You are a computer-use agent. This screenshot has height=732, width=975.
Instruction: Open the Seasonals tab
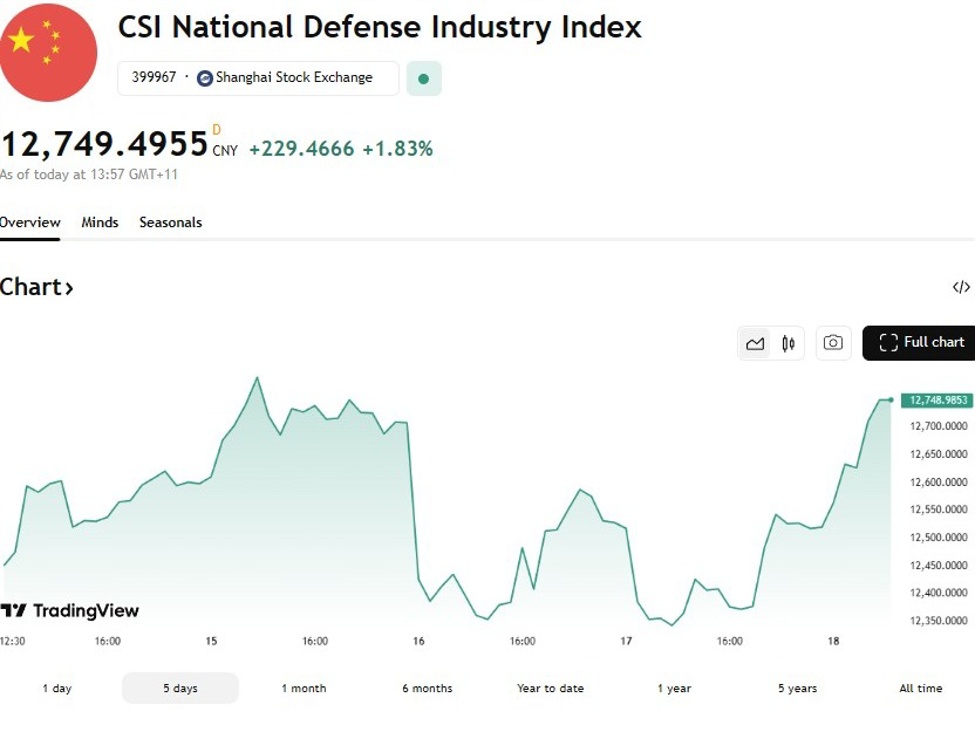[x=170, y=222]
